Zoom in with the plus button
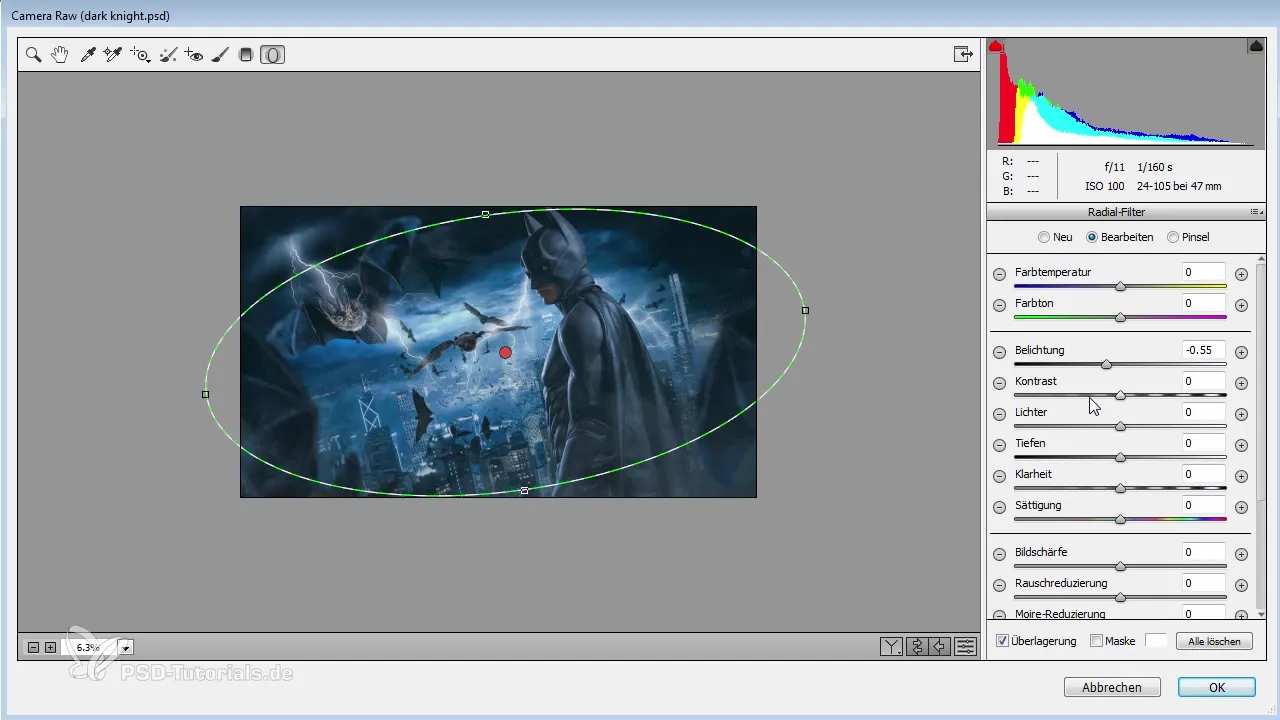Screen dimensions: 1280x720 (x=50, y=647)
